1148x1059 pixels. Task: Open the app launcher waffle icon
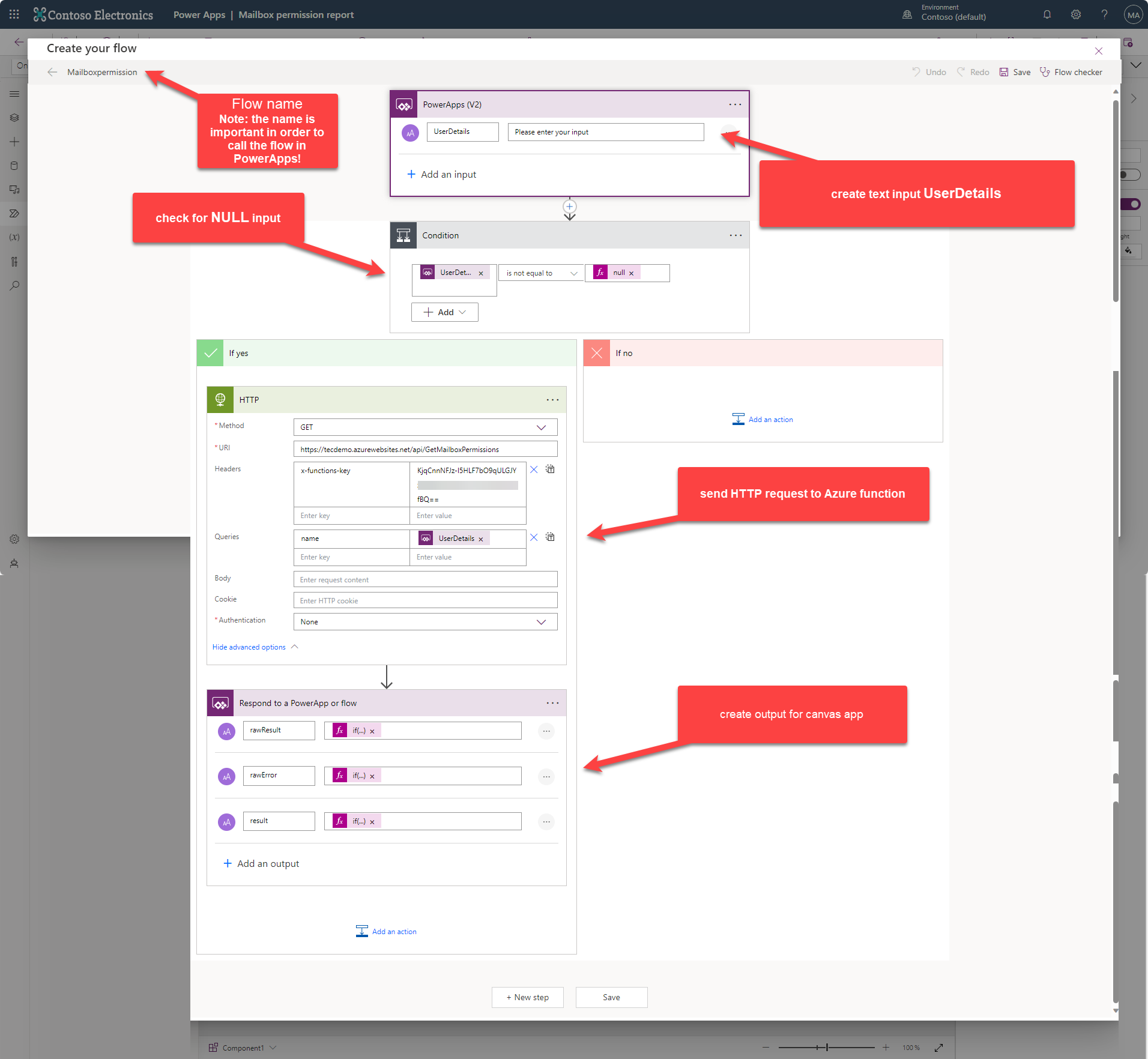pyautogui.click(x=14, y=14)
